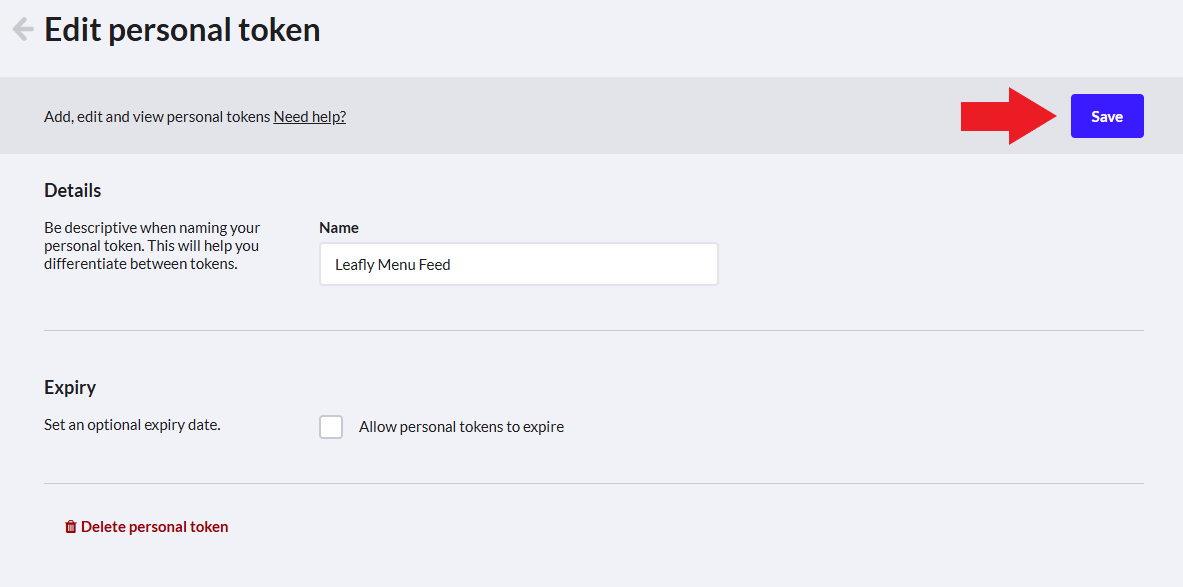Click the 'Details' section heading
Screen dimensions: 1183x587
coord(72,190)
